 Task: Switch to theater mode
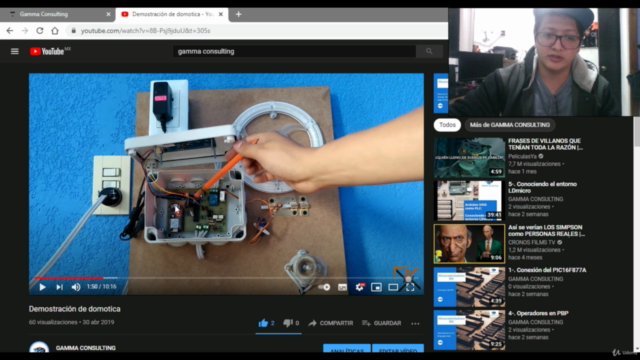[393, 287]
